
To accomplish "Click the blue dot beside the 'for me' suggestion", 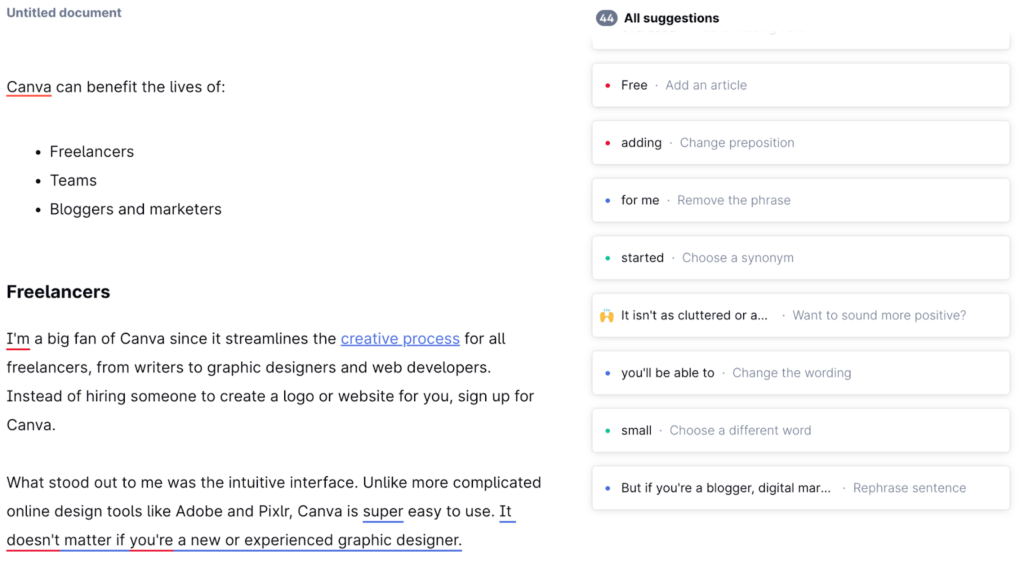I will coord(608,201).
